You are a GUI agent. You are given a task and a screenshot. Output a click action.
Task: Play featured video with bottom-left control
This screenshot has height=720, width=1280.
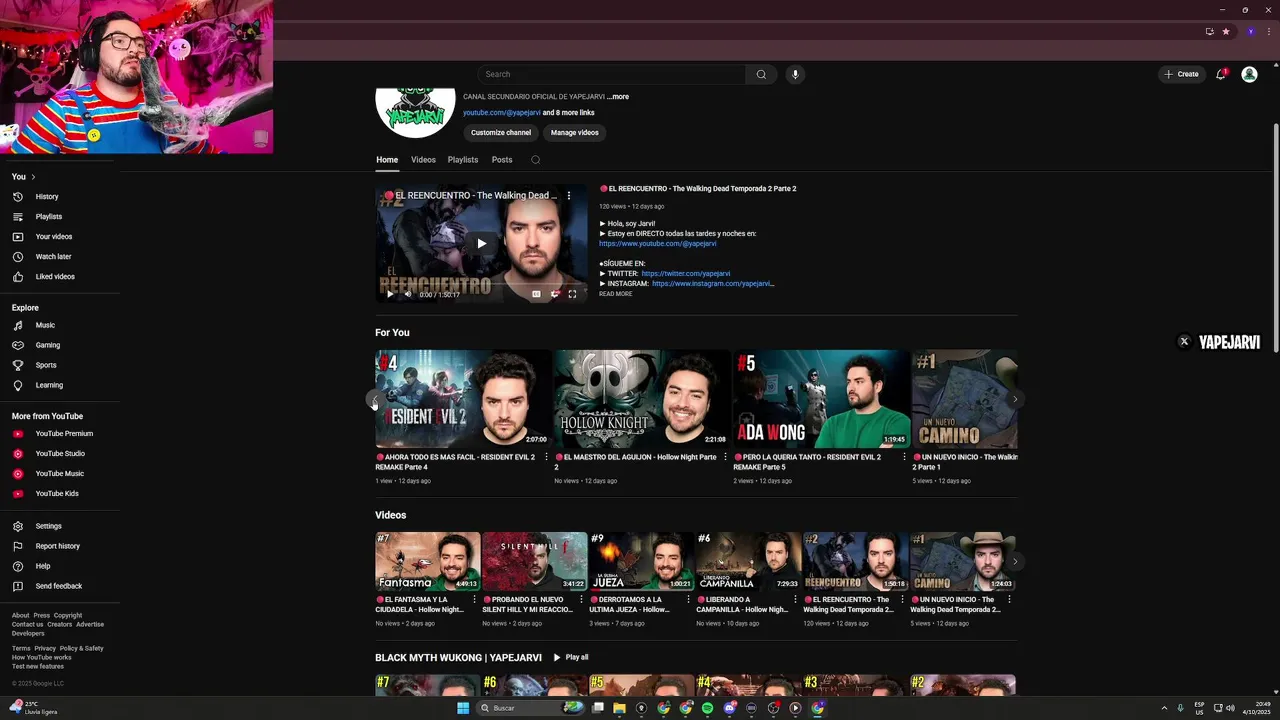pyautogui.click(x=389, y=294)
